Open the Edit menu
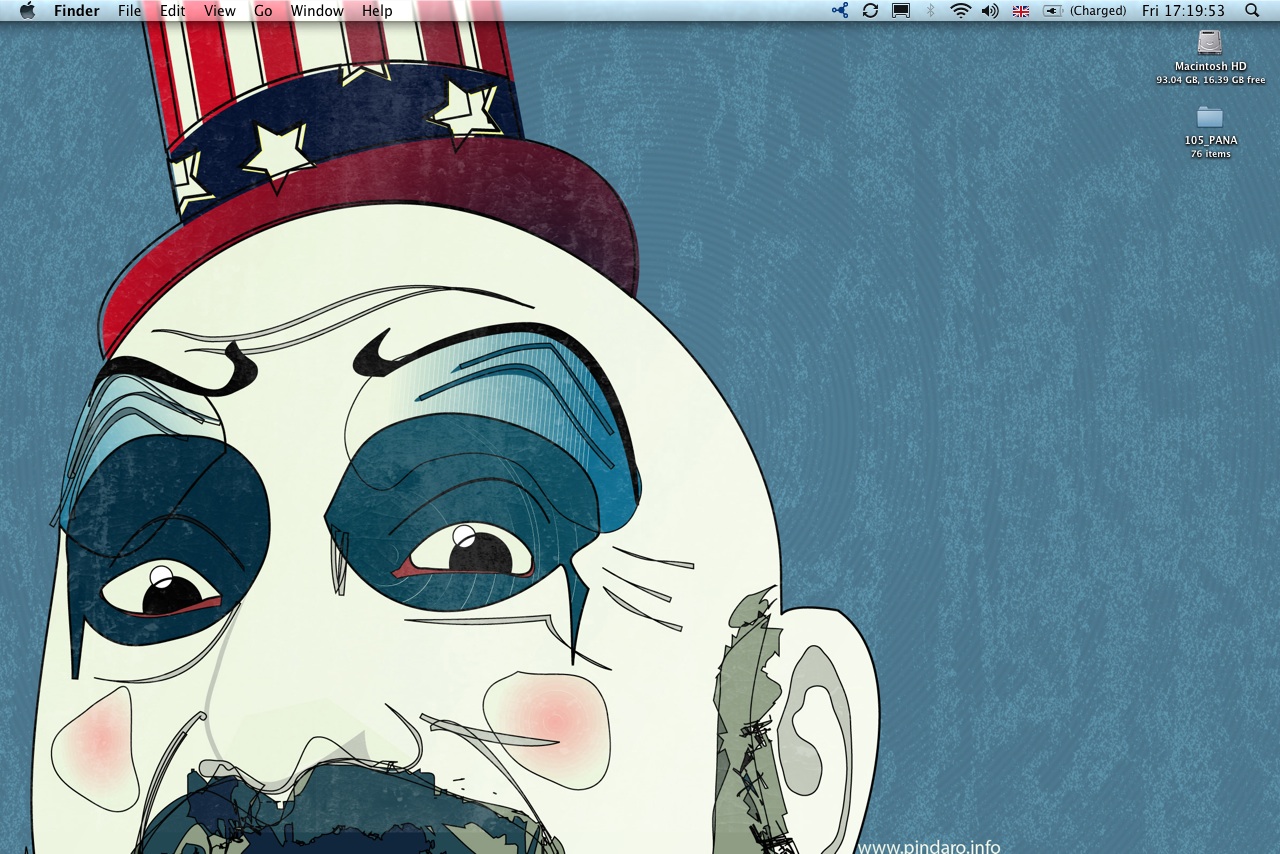 coord(173,11)
